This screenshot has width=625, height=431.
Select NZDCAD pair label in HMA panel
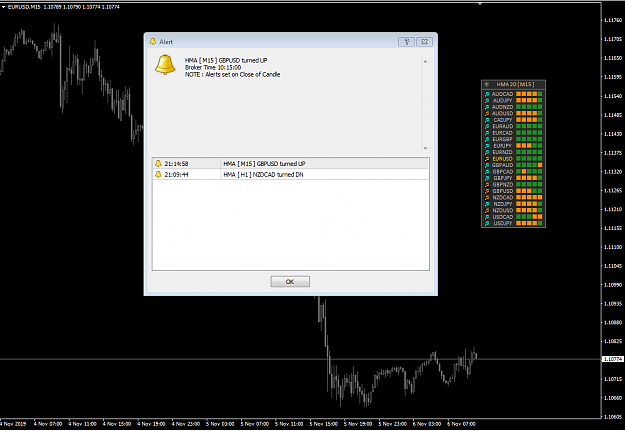502,197
